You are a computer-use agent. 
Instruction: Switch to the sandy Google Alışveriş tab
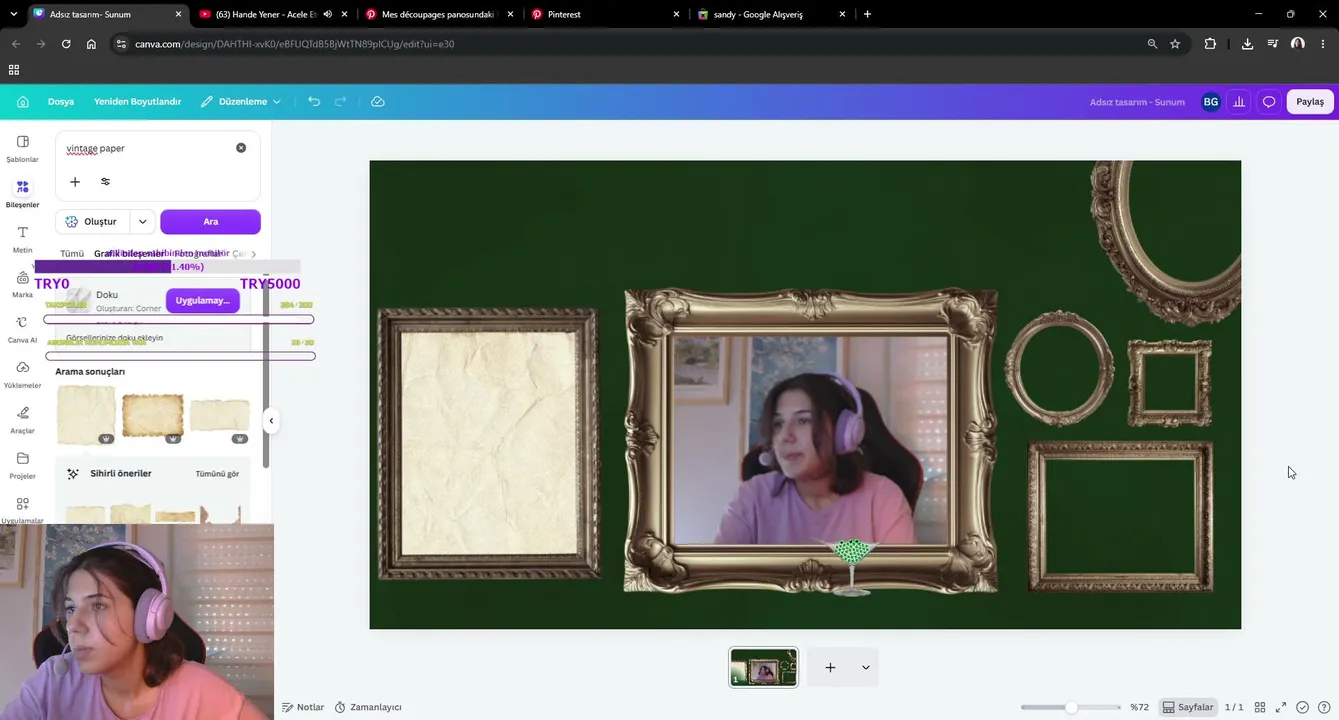pos(771,14)
